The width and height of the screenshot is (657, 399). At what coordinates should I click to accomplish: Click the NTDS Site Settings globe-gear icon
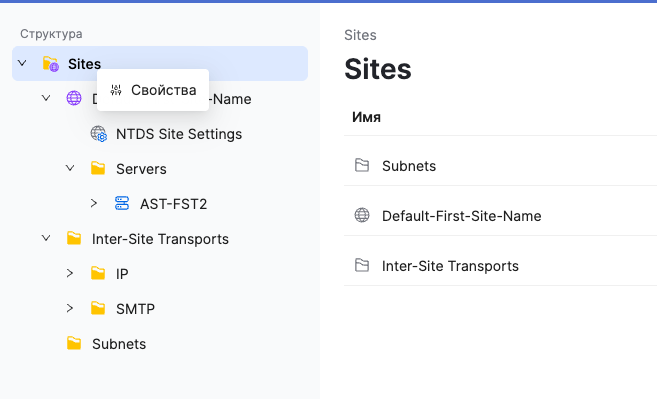pyautogui.click(x=98, y=134)
